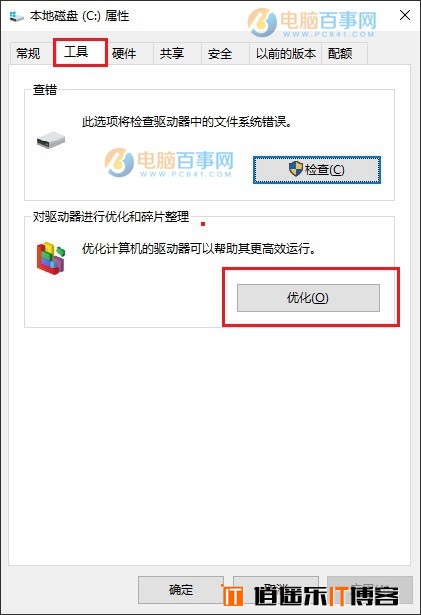Switch to the 常规 tab

28,53
